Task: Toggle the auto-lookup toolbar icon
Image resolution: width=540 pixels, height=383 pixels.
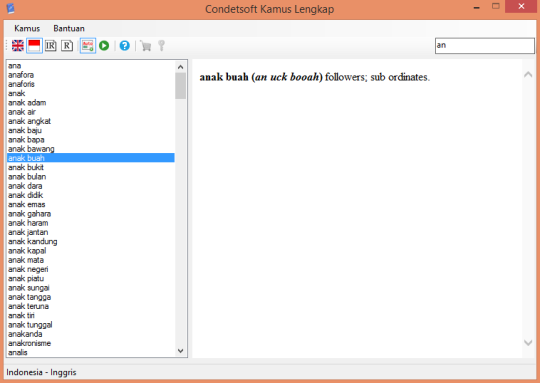Action: [x=88, y=45]
